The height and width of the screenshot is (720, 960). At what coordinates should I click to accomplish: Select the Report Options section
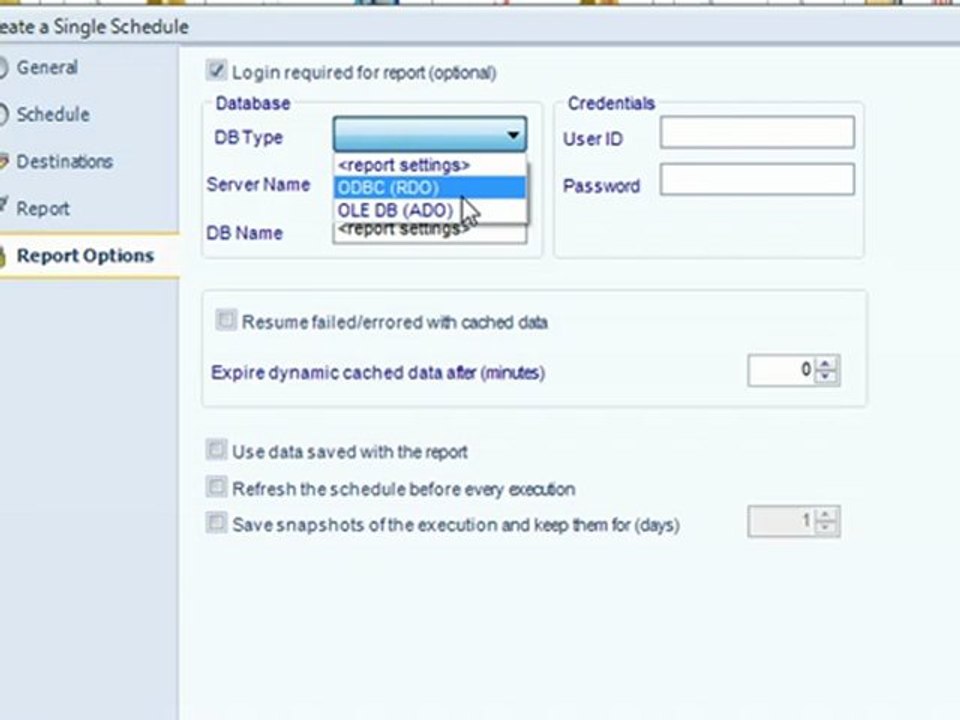coord(84,255)
